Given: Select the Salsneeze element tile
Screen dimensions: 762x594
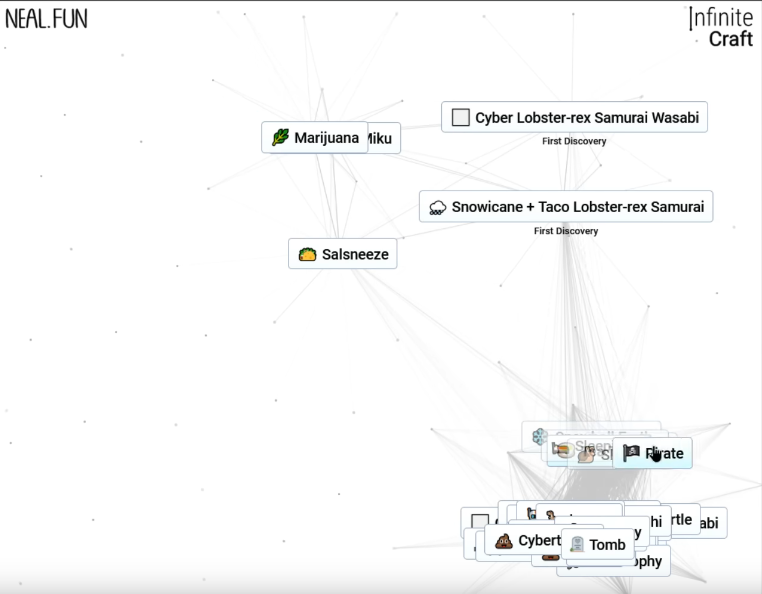Looking at the screenshot, I should click(343, 254).
